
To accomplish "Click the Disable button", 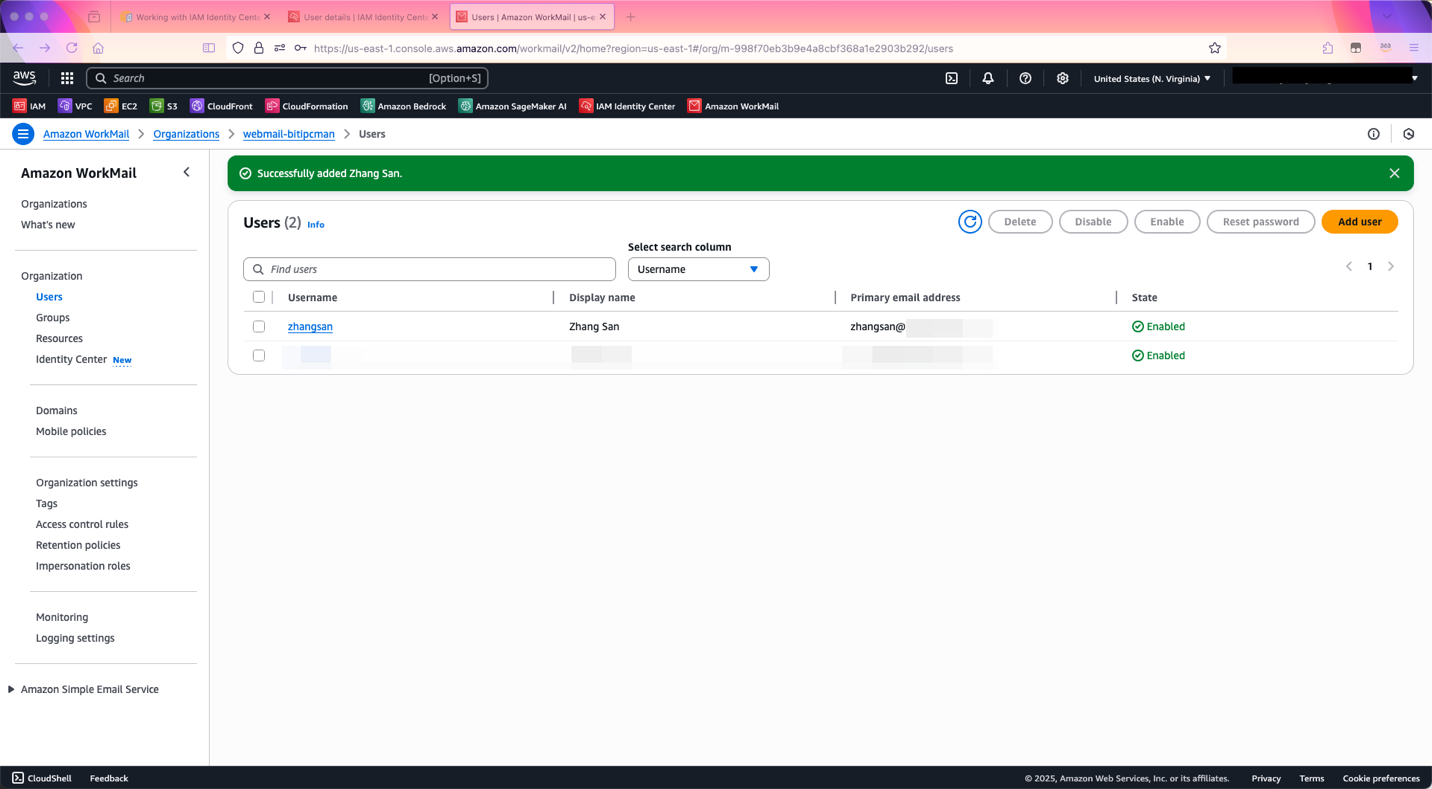I will click(1093, 222).
